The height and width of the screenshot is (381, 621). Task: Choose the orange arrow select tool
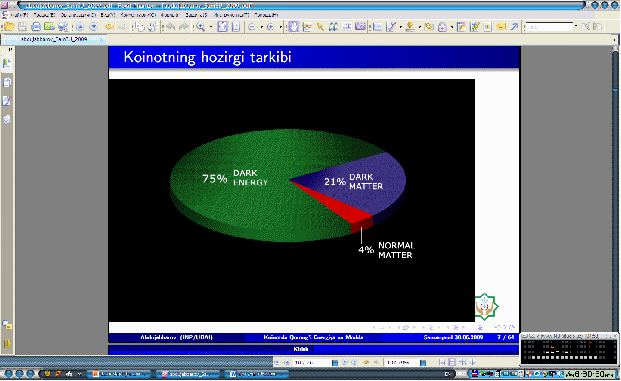point(320,27)
